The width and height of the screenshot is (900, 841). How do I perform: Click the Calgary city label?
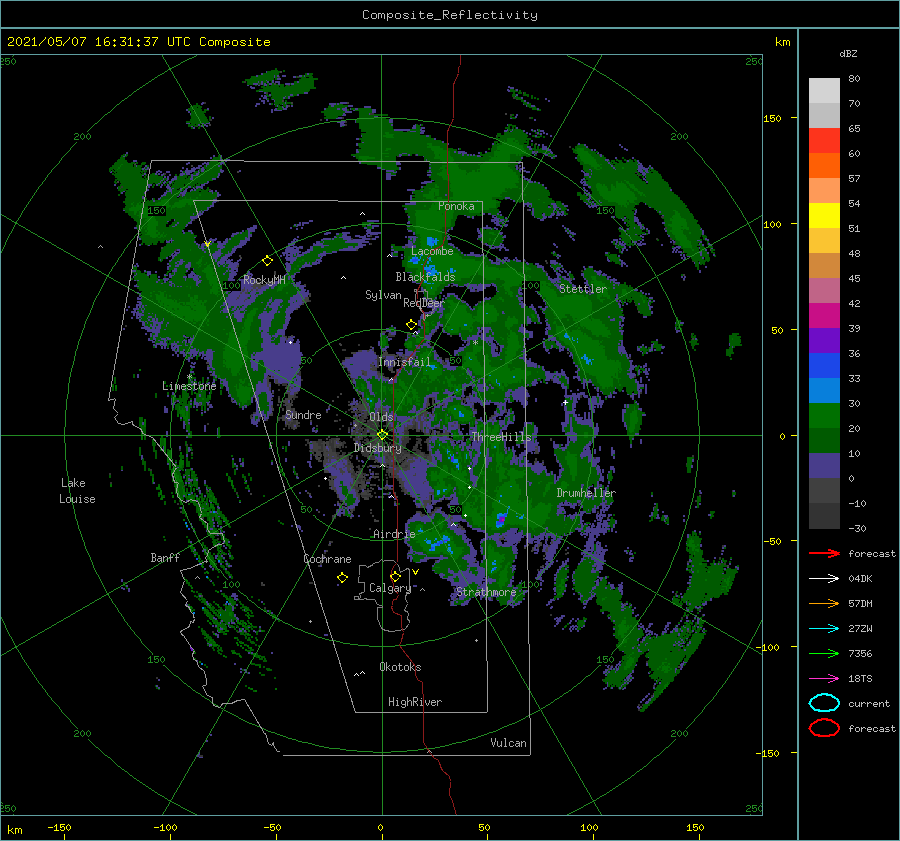pos(390,588)
